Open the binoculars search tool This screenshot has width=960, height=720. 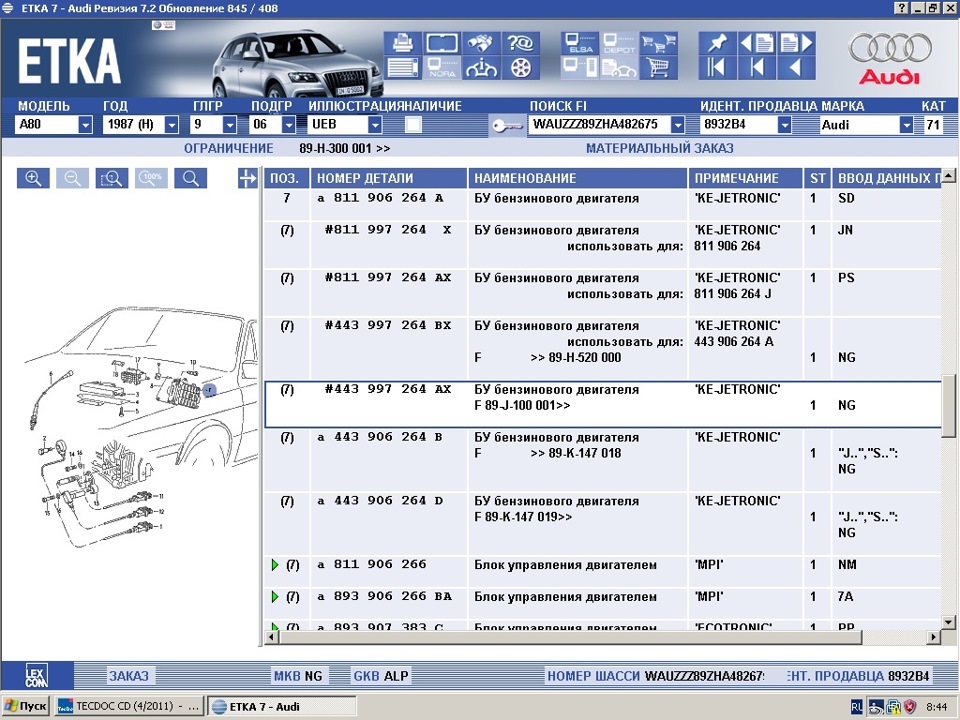[481, 43]
